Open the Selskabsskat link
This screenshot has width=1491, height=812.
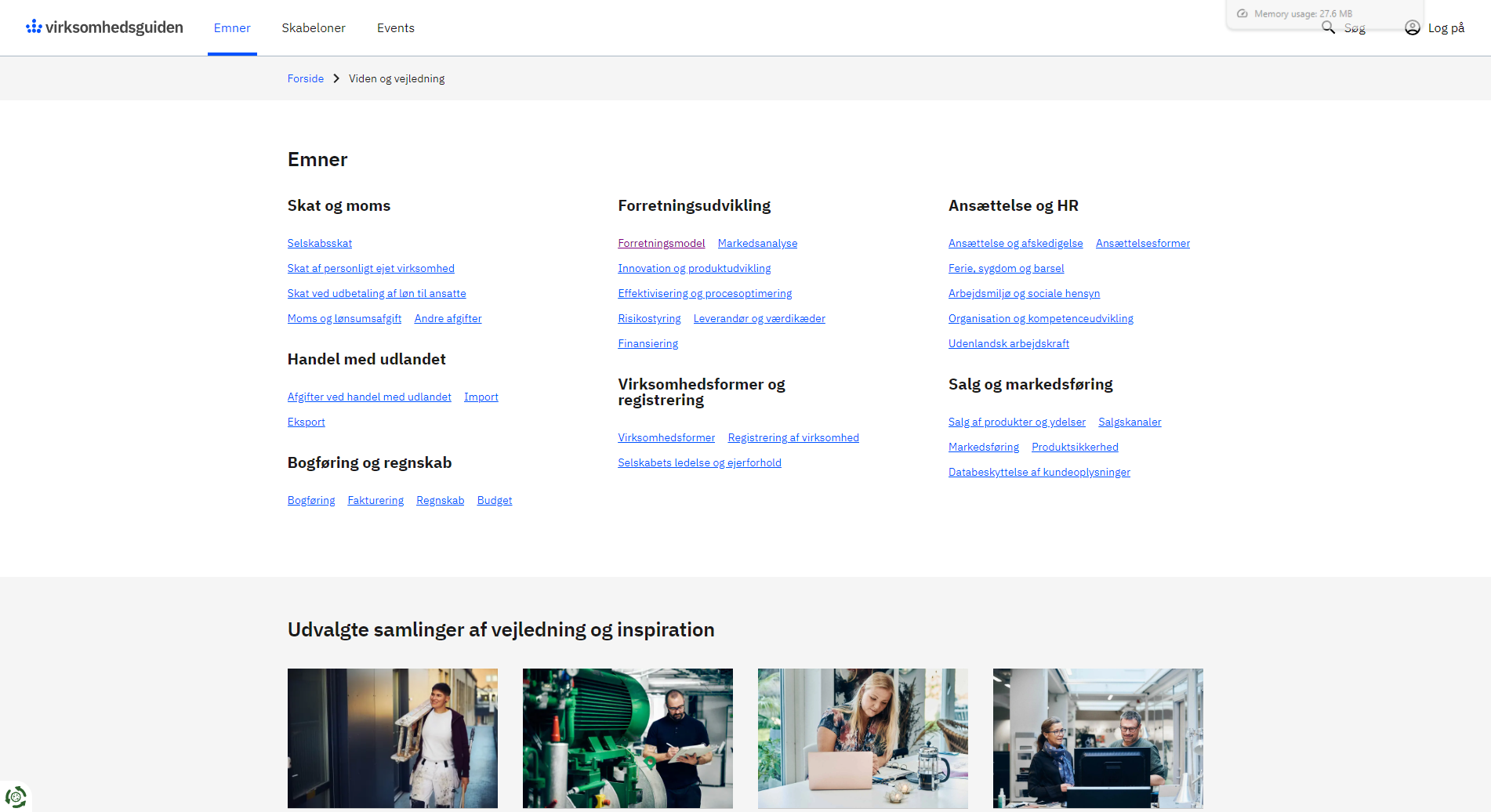tap(320, 243)
